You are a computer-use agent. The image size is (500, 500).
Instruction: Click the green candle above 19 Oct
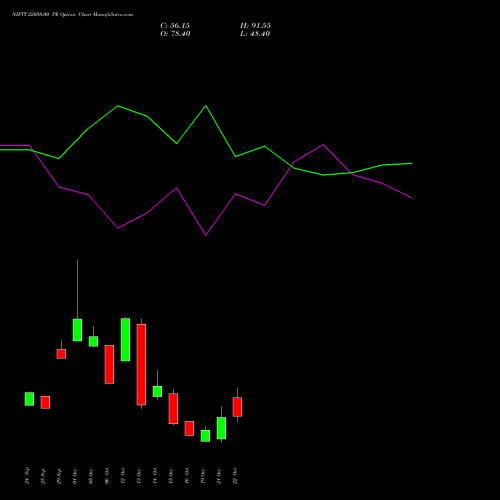point(205,436)
